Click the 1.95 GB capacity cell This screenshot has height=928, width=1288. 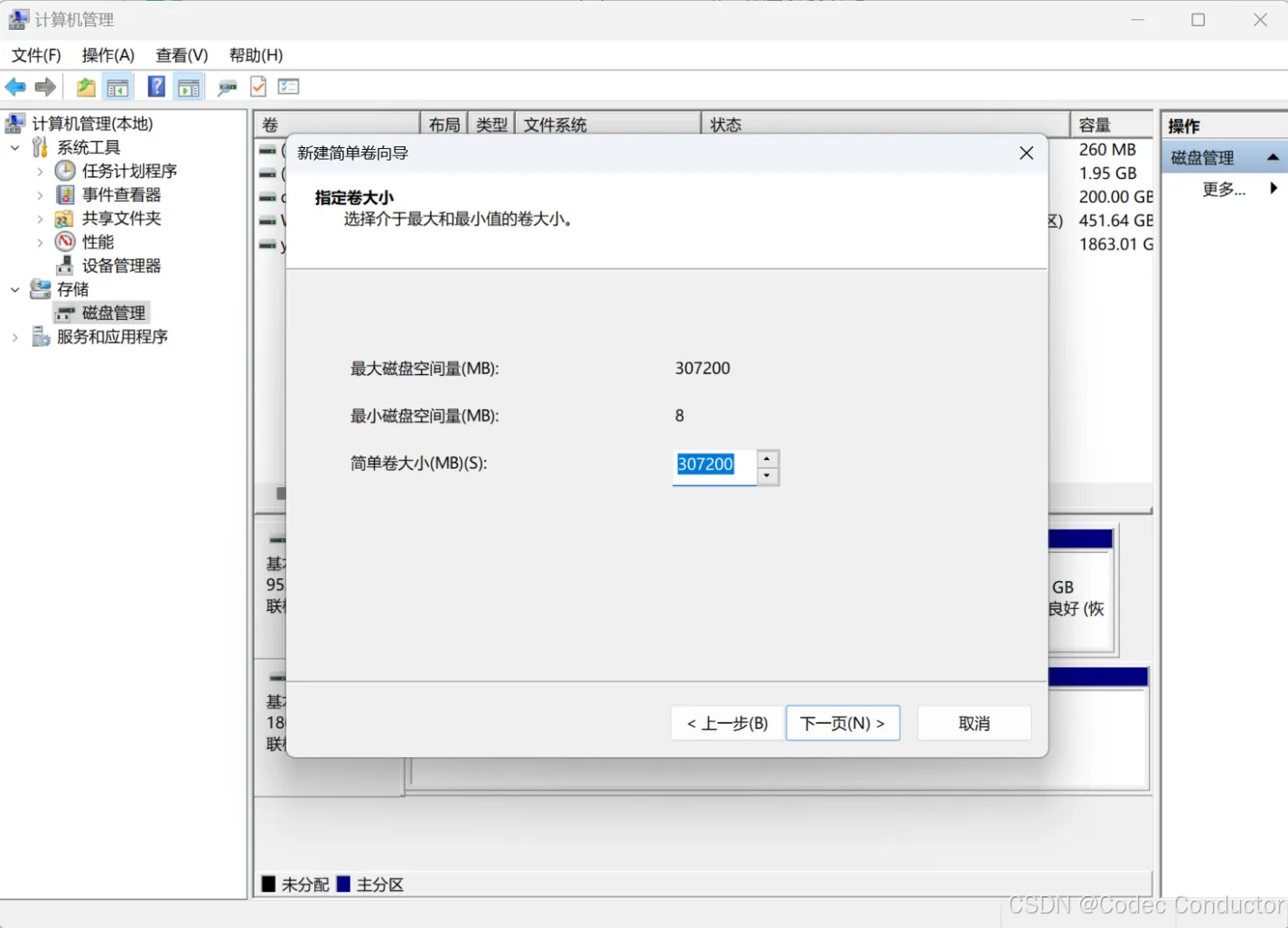coord(1107,173)
